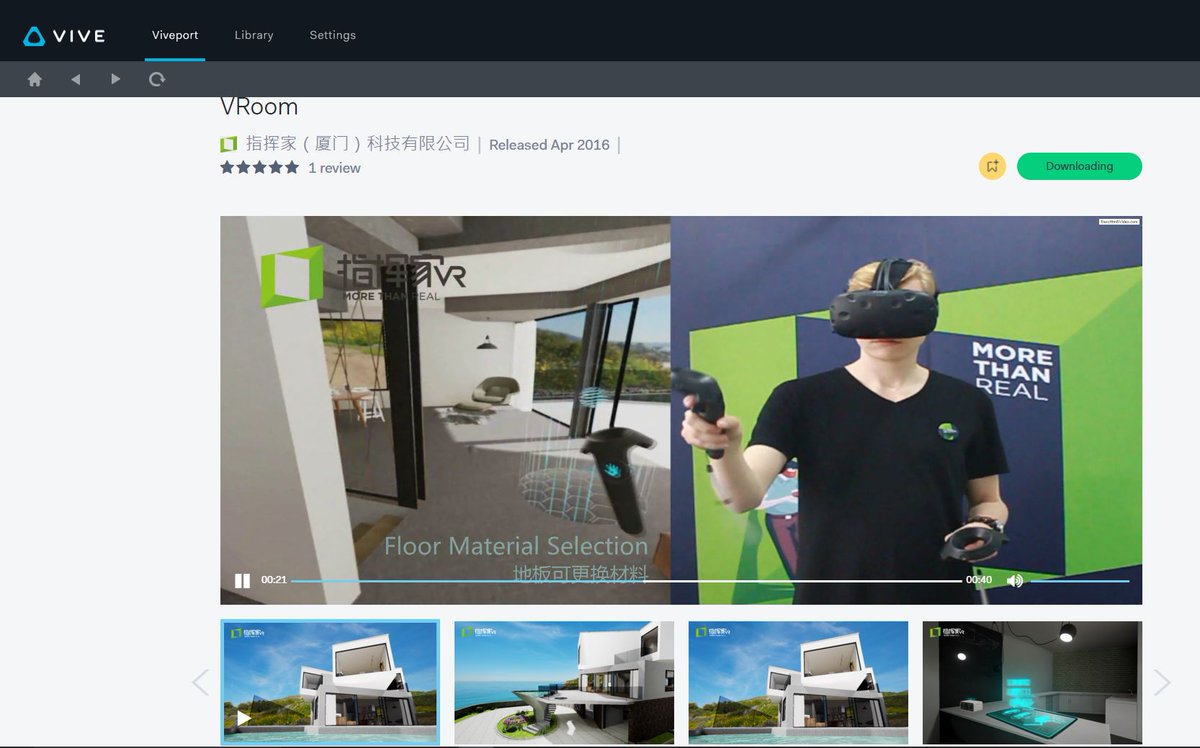Show more thumbnails with right chevron
This screenshot has height=748, width=1200.
1162,683
